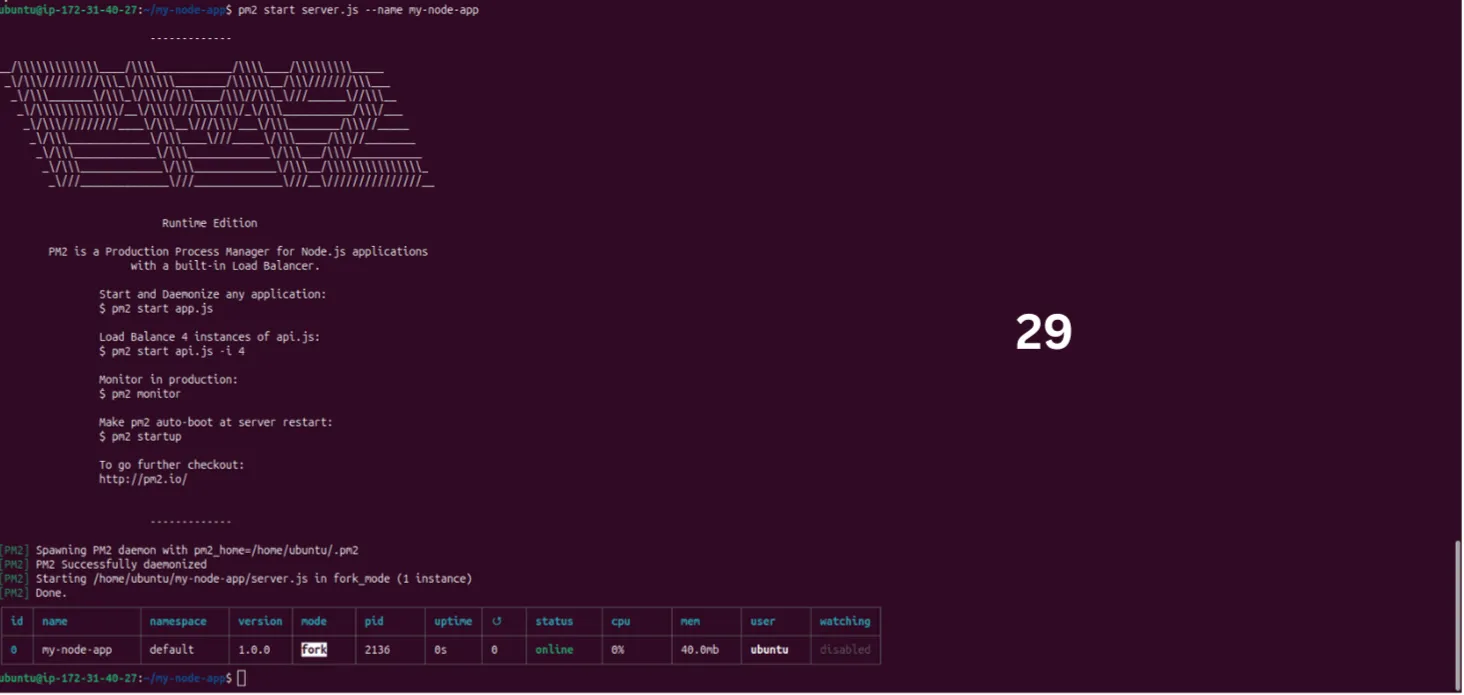Image resolution: width=1464 pixels, height=695 pixels.
Task: Click the '$ pm2 start app.js' example line
Action: point(156,309)
